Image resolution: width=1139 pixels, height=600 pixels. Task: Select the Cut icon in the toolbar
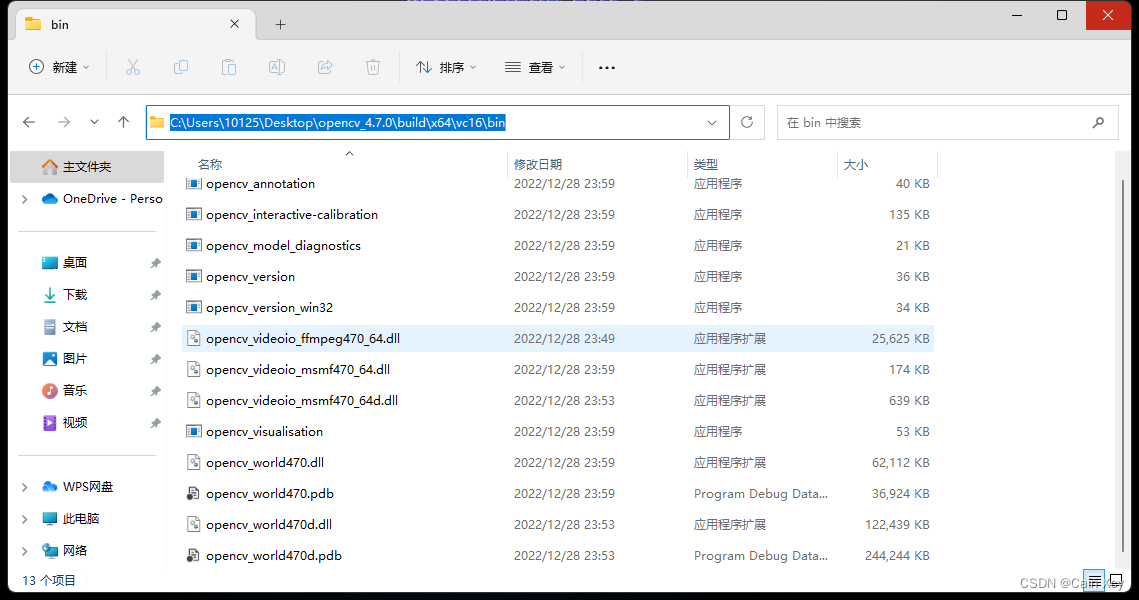[133, 67]
